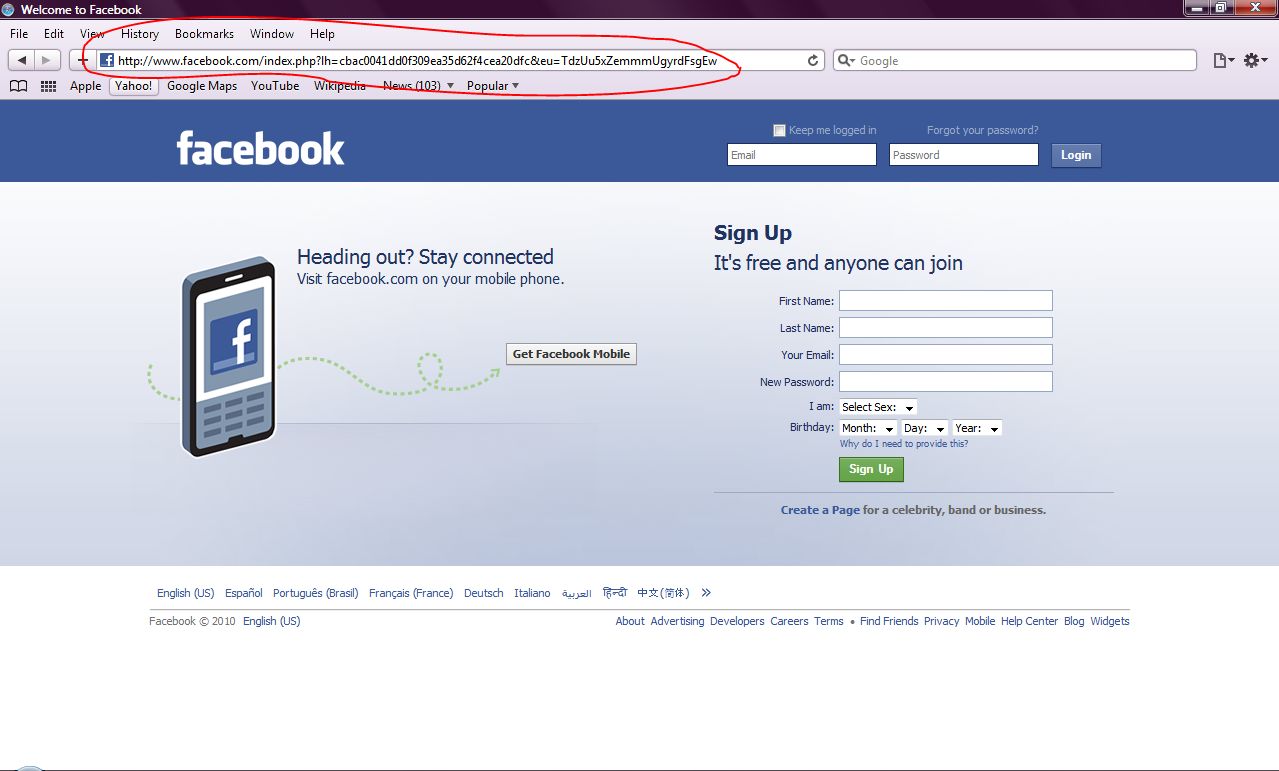Open the Find Friends footer link
This screenshot has width=1279, height=771.
[889, 621]
